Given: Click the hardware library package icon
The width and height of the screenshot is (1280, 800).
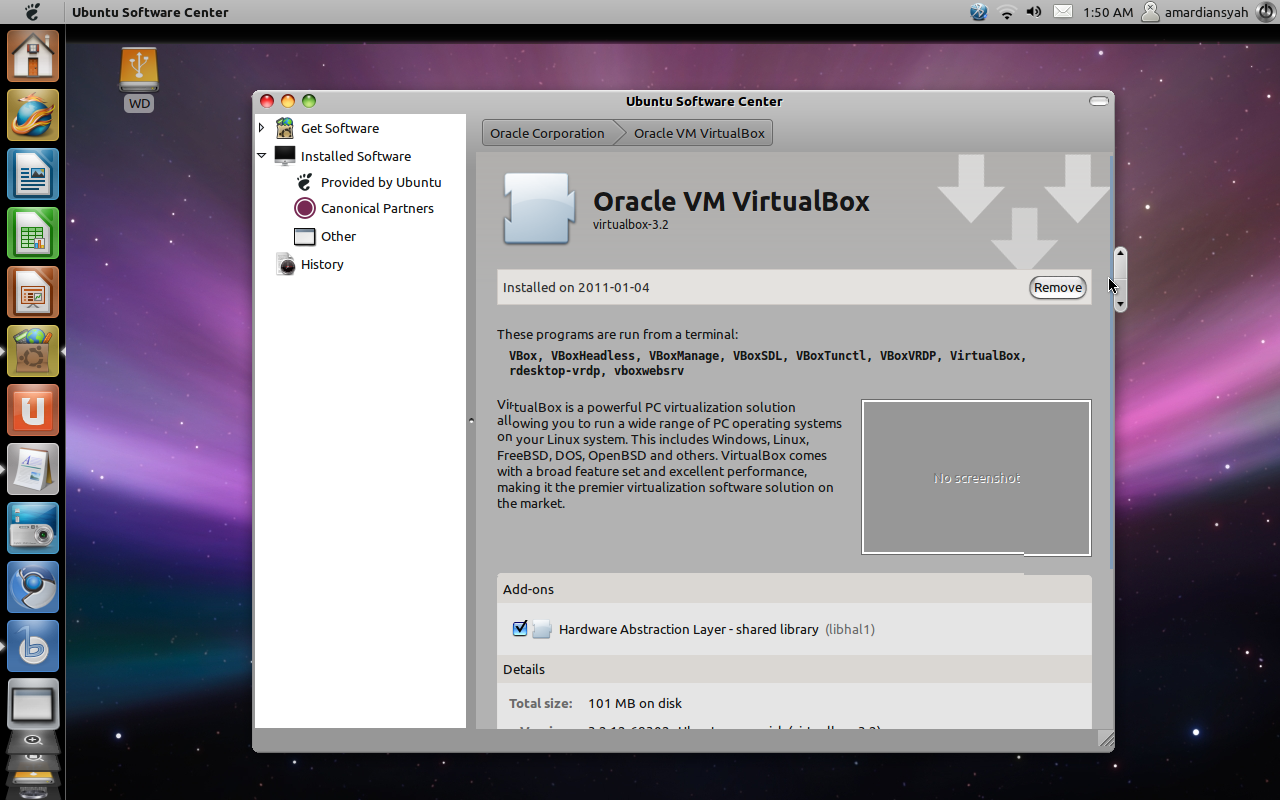Looking at the screenshot, I should 541,629.
